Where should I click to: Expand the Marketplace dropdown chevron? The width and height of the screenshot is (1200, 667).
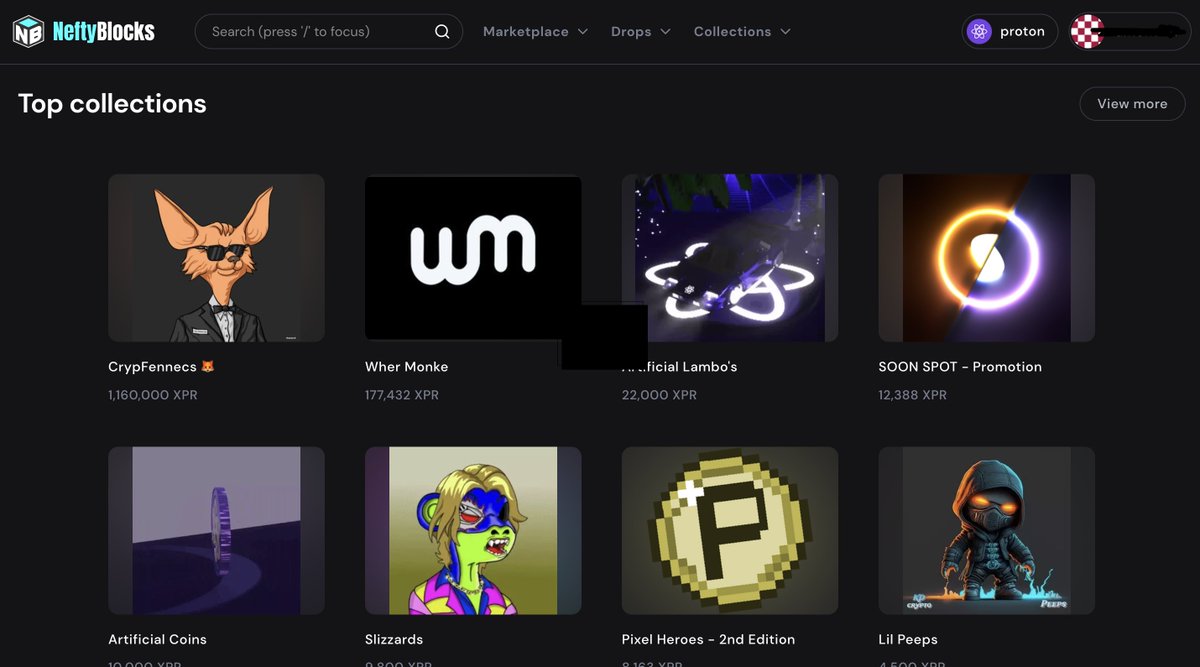[x=584, y=31]
